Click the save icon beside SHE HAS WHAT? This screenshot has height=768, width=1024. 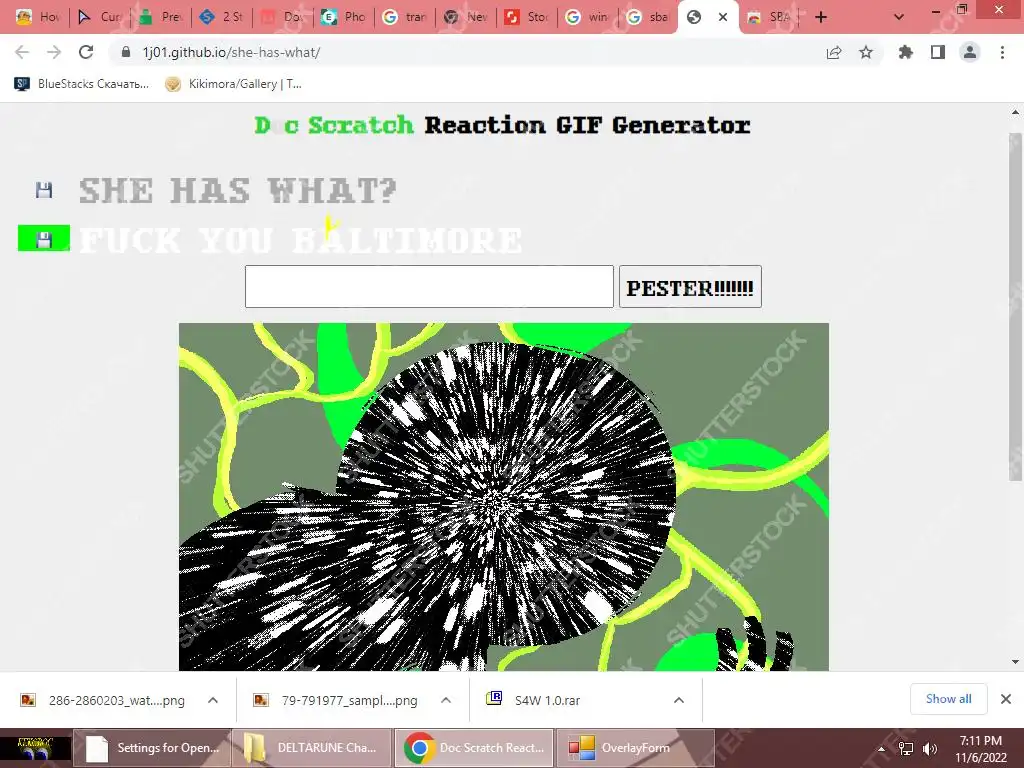[x=44, y=190]
